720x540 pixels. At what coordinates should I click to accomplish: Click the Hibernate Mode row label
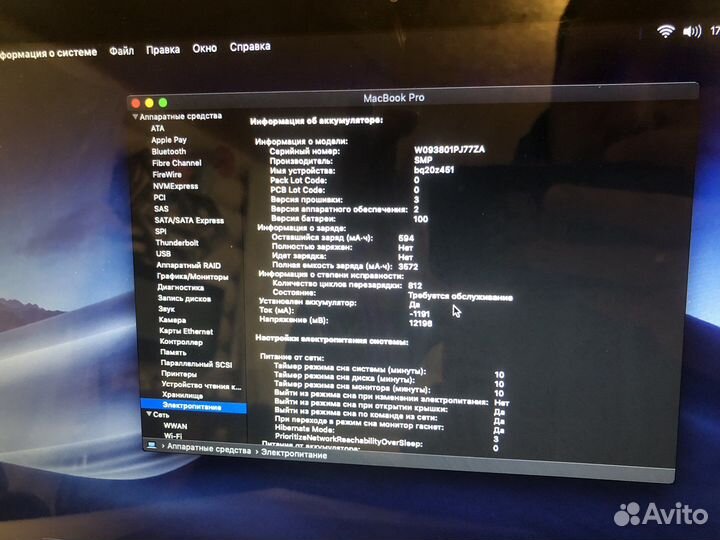click(304, 429)
